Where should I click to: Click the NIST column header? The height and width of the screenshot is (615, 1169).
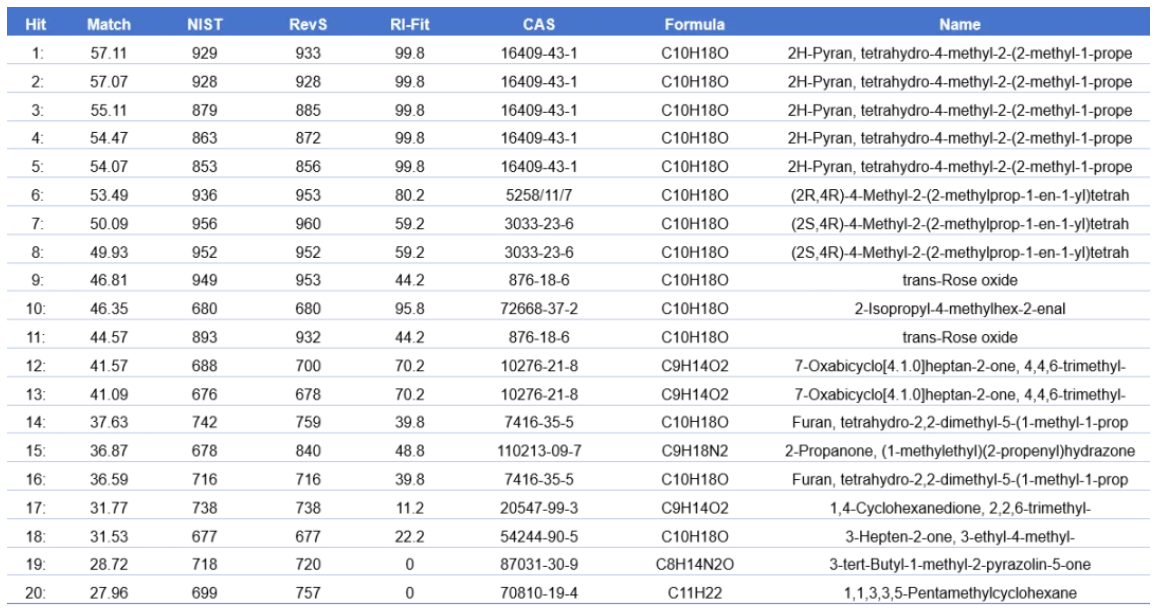click(x=205, y=24)
